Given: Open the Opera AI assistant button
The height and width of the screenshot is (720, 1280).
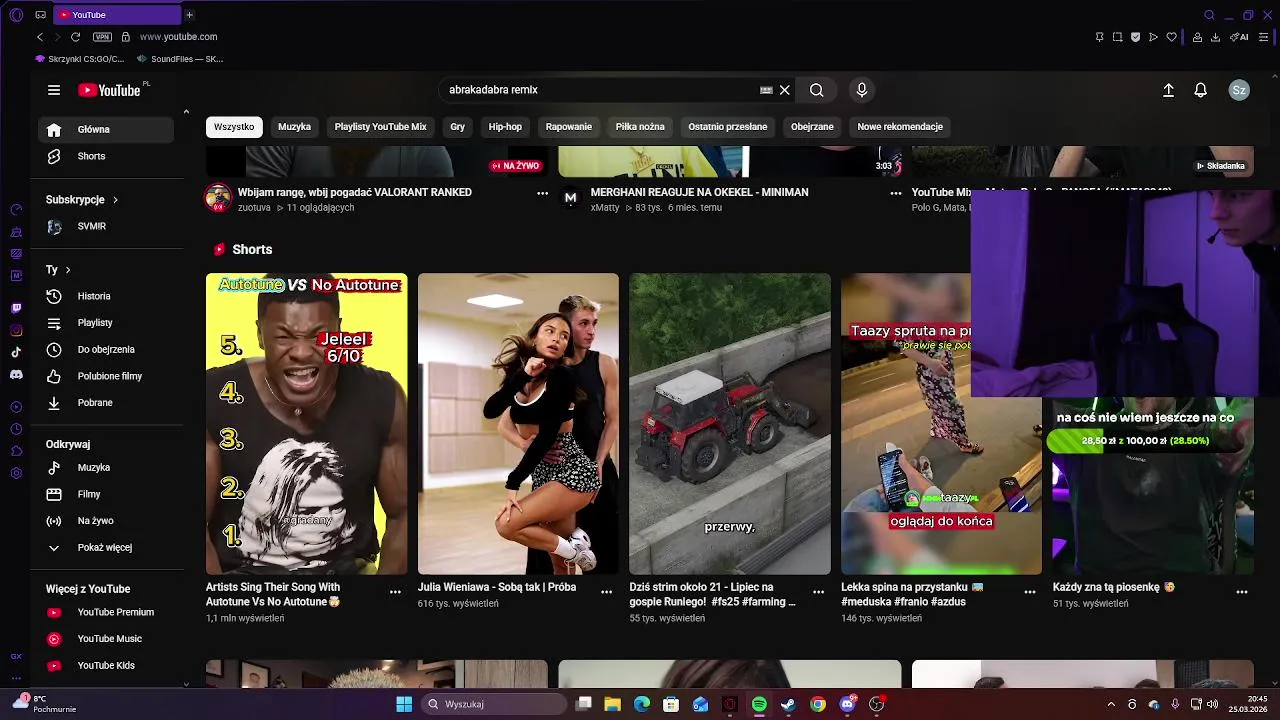Looking at the screenshot, I should point(1240,37).
